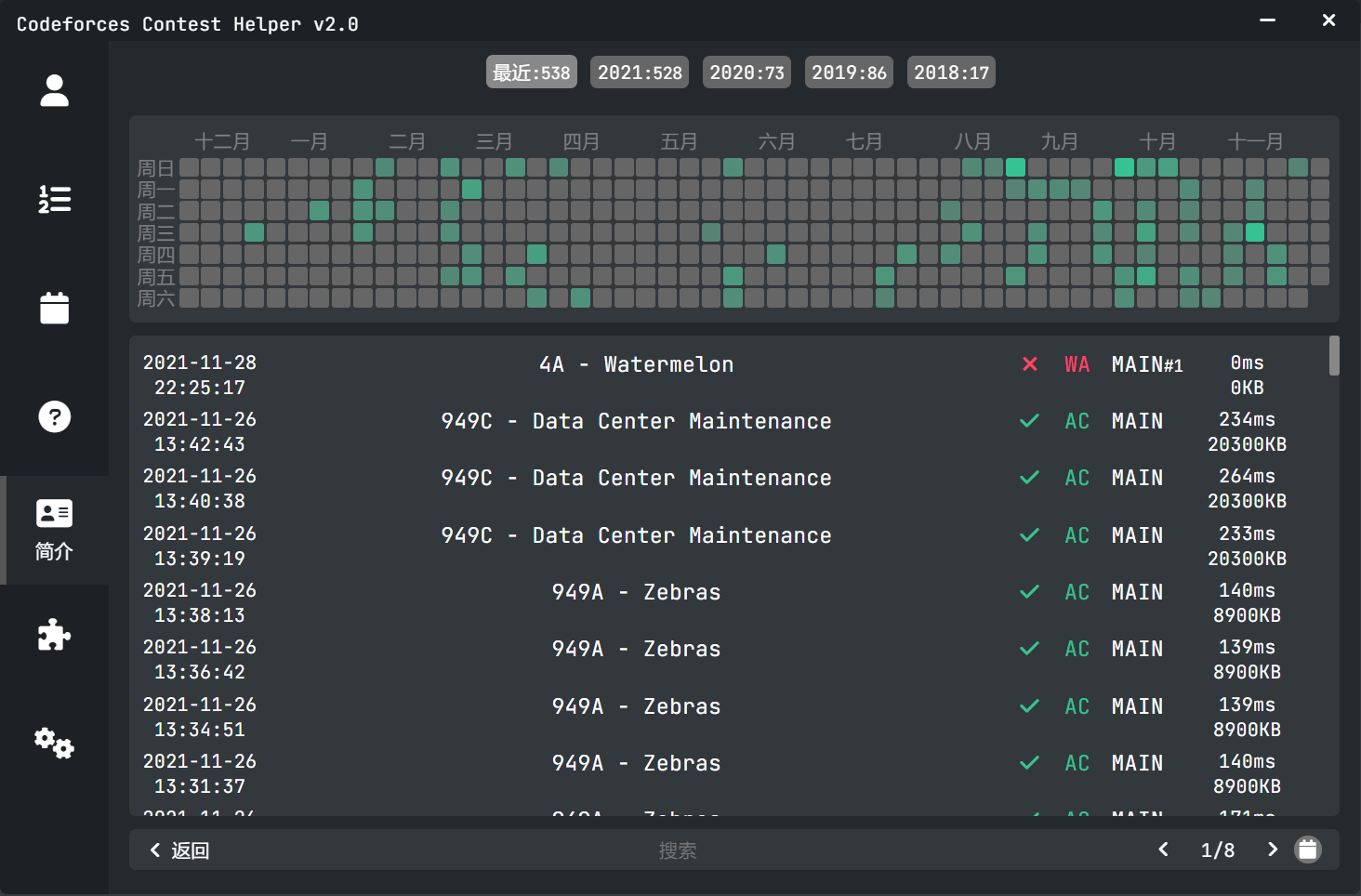Open the question mark help icon
Viewport: 1361px width, 896px height.
(x=54, y=416)
